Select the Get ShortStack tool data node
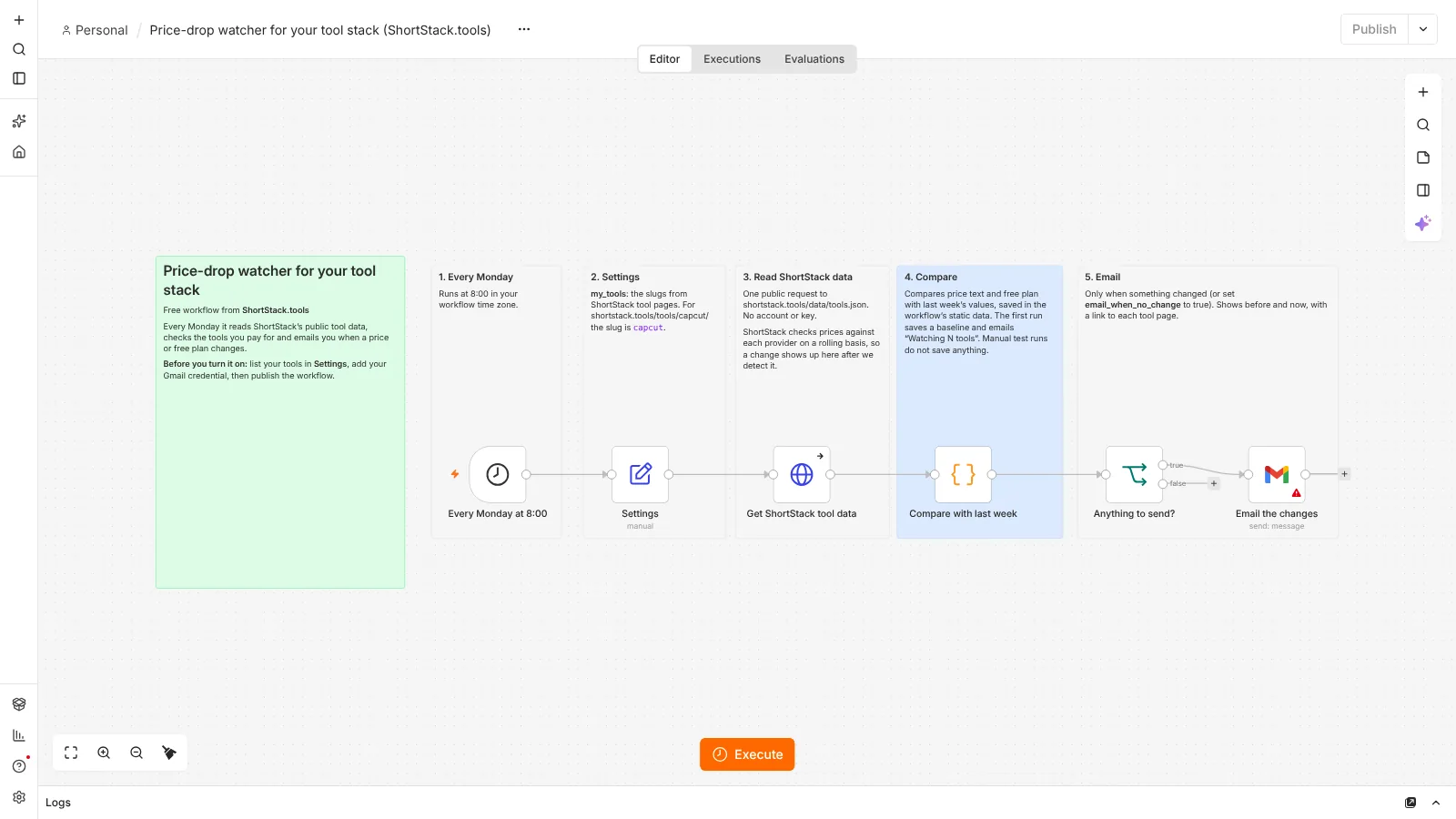 802,474
